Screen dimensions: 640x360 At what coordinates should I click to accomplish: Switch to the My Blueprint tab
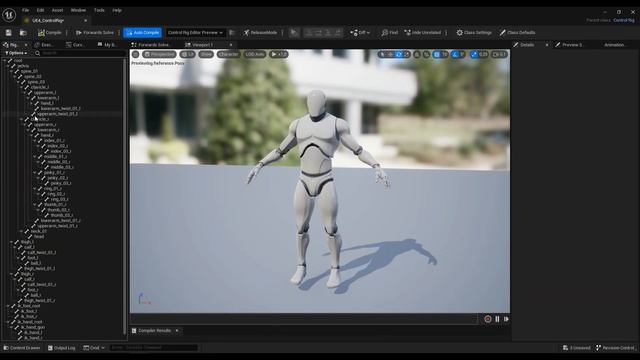[107, 45]
